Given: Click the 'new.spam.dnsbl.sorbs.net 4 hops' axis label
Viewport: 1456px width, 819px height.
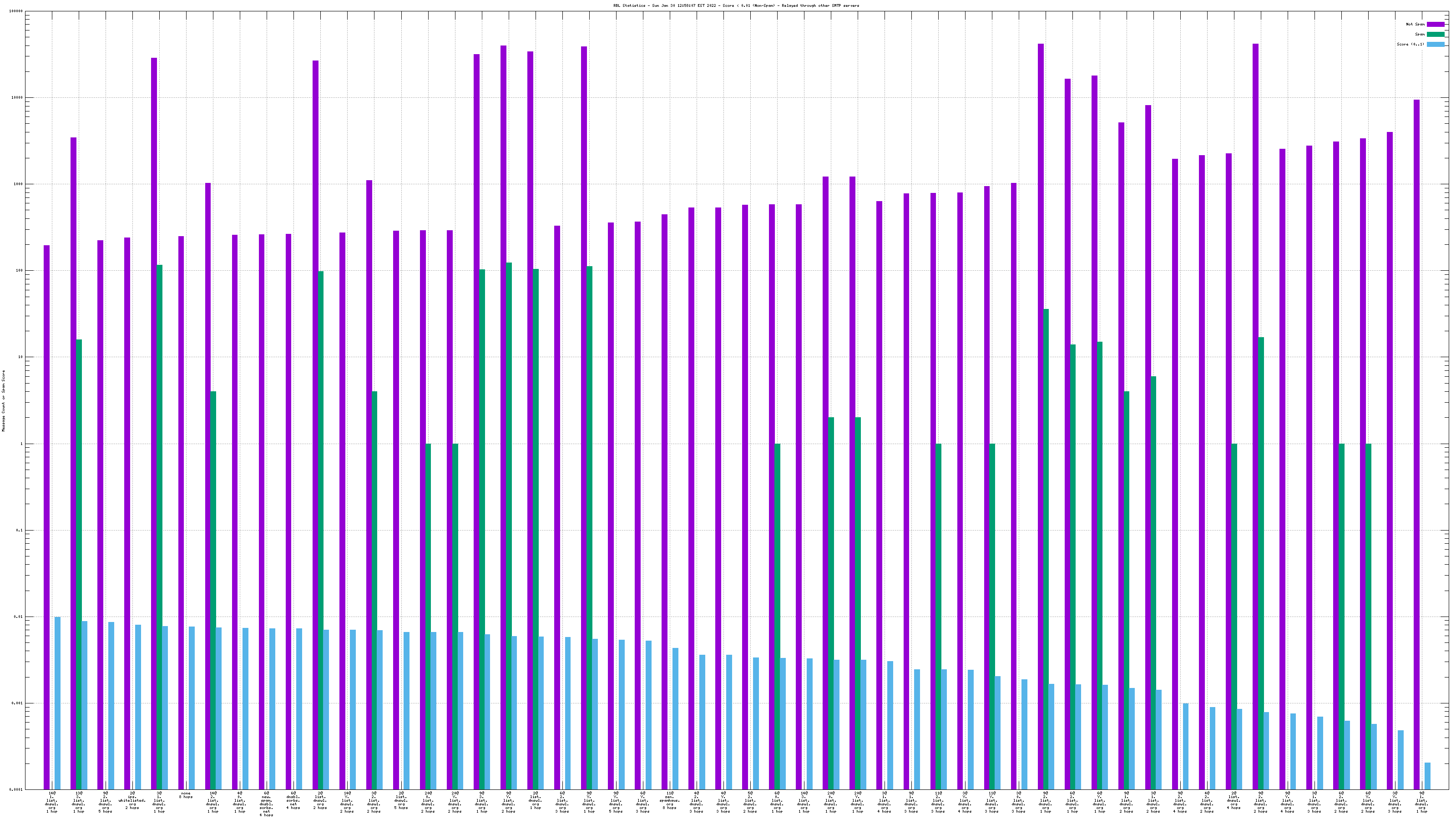Looking at the screenshot, I should (266, 804).
